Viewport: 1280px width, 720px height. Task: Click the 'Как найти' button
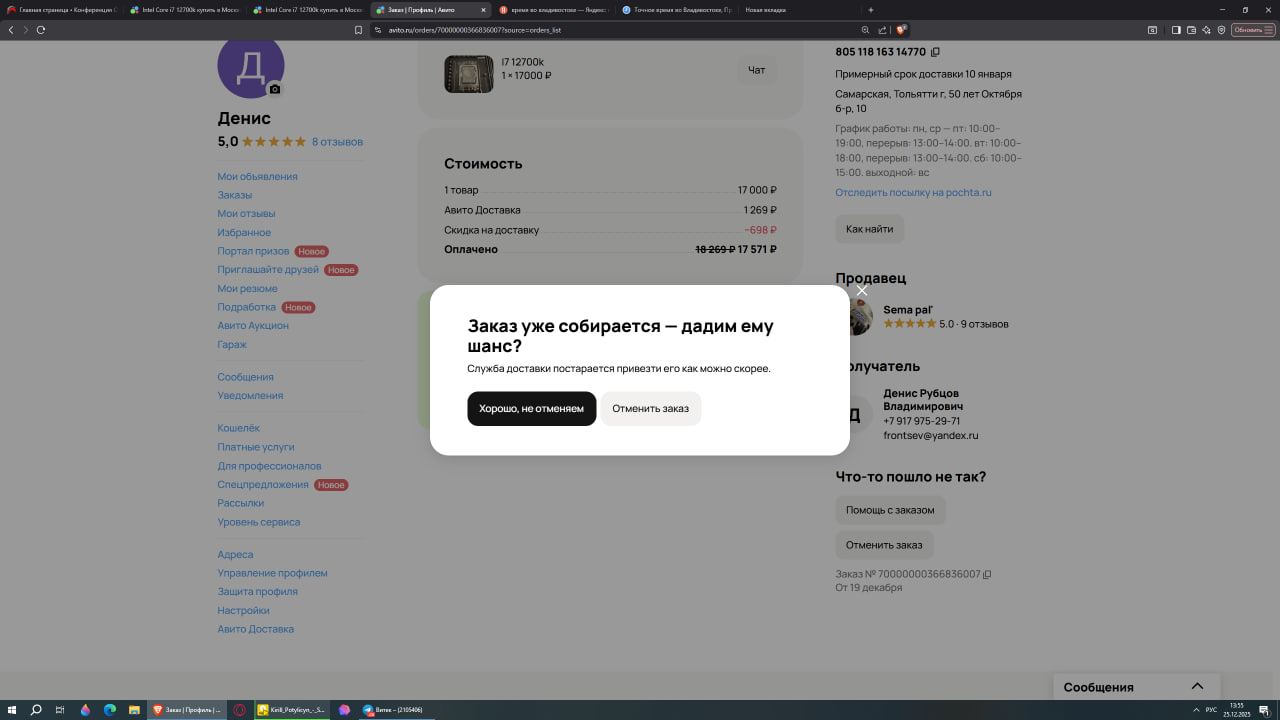(870, 229)
